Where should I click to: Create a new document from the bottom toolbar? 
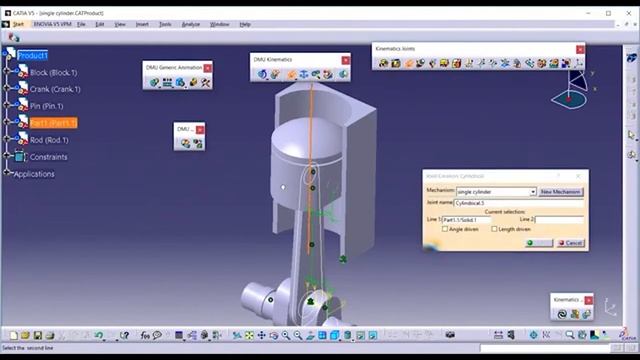pyautogui.click(x=13, y=335)
